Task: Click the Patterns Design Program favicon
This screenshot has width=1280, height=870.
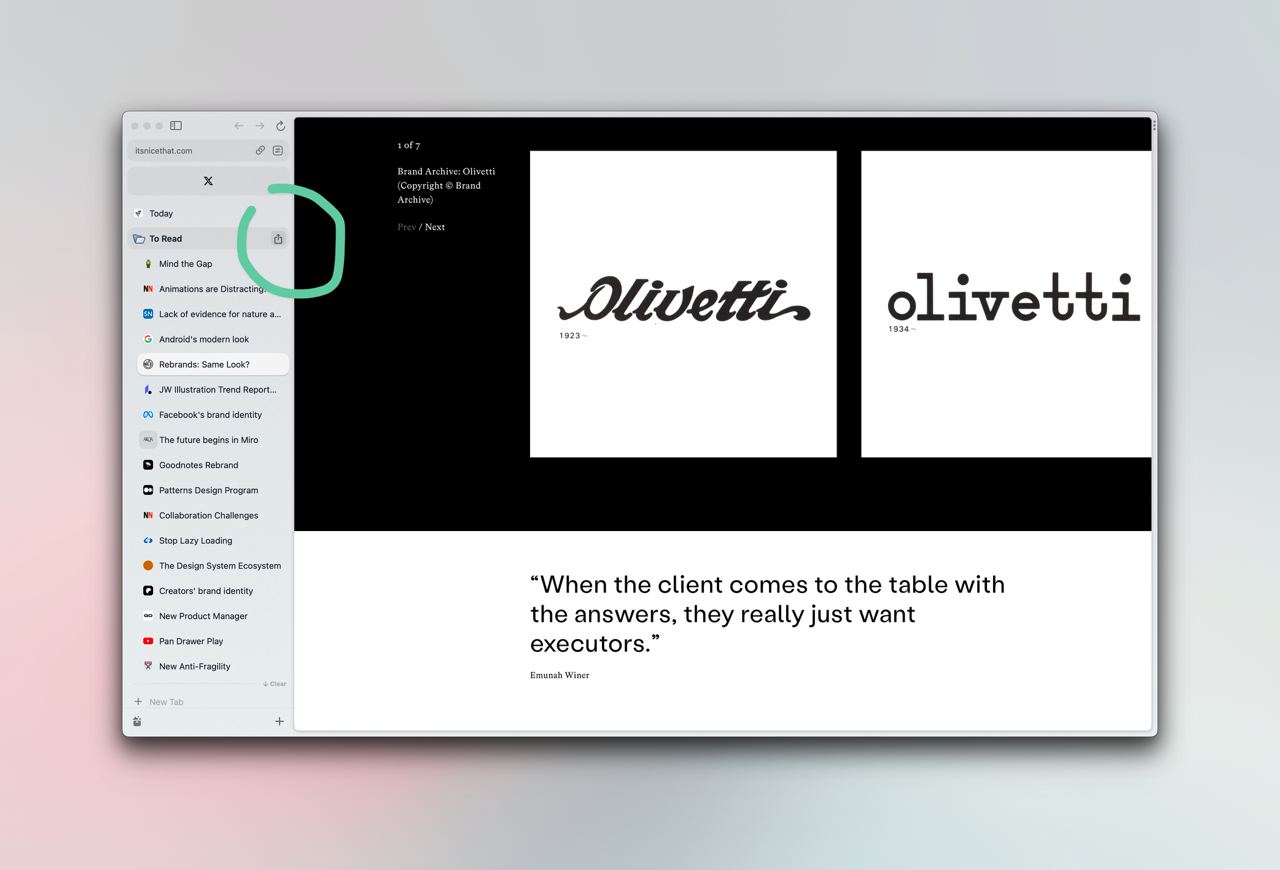Action: coord(148,490)
